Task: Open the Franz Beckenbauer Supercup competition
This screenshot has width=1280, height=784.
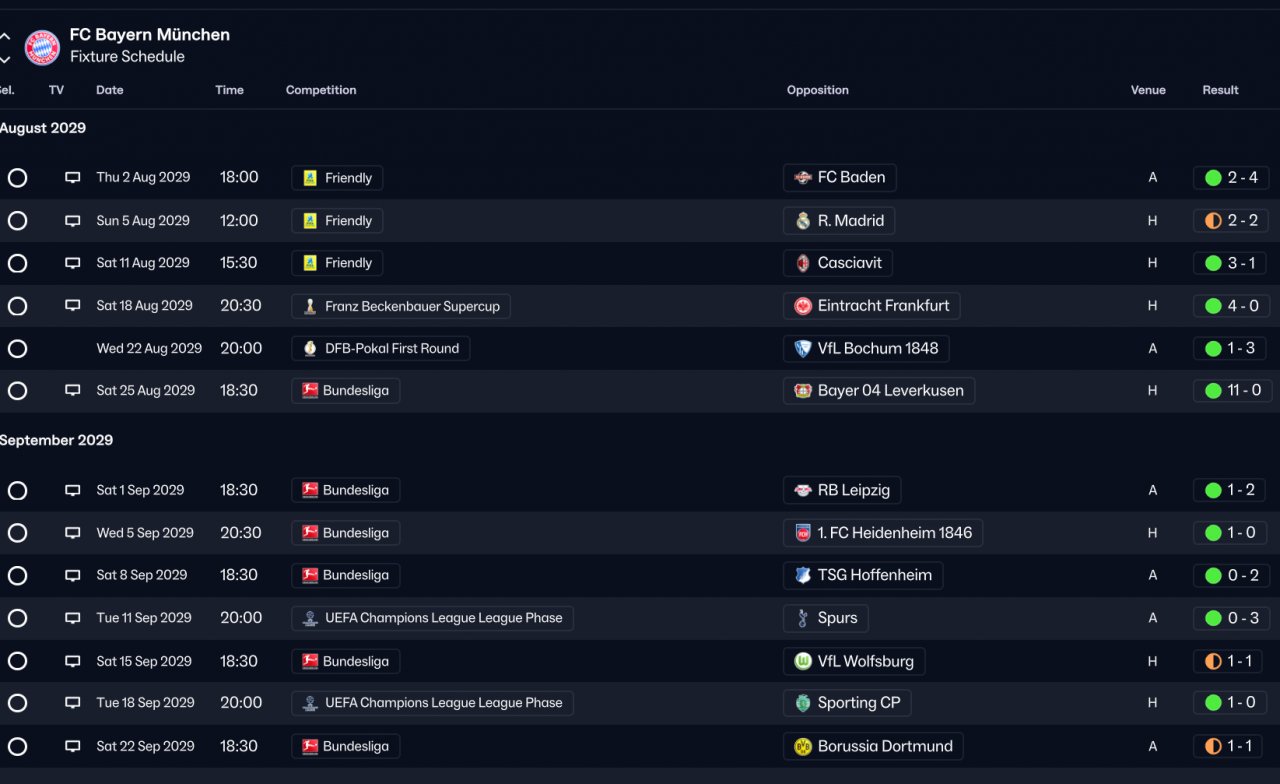Action: pos(401,306)
